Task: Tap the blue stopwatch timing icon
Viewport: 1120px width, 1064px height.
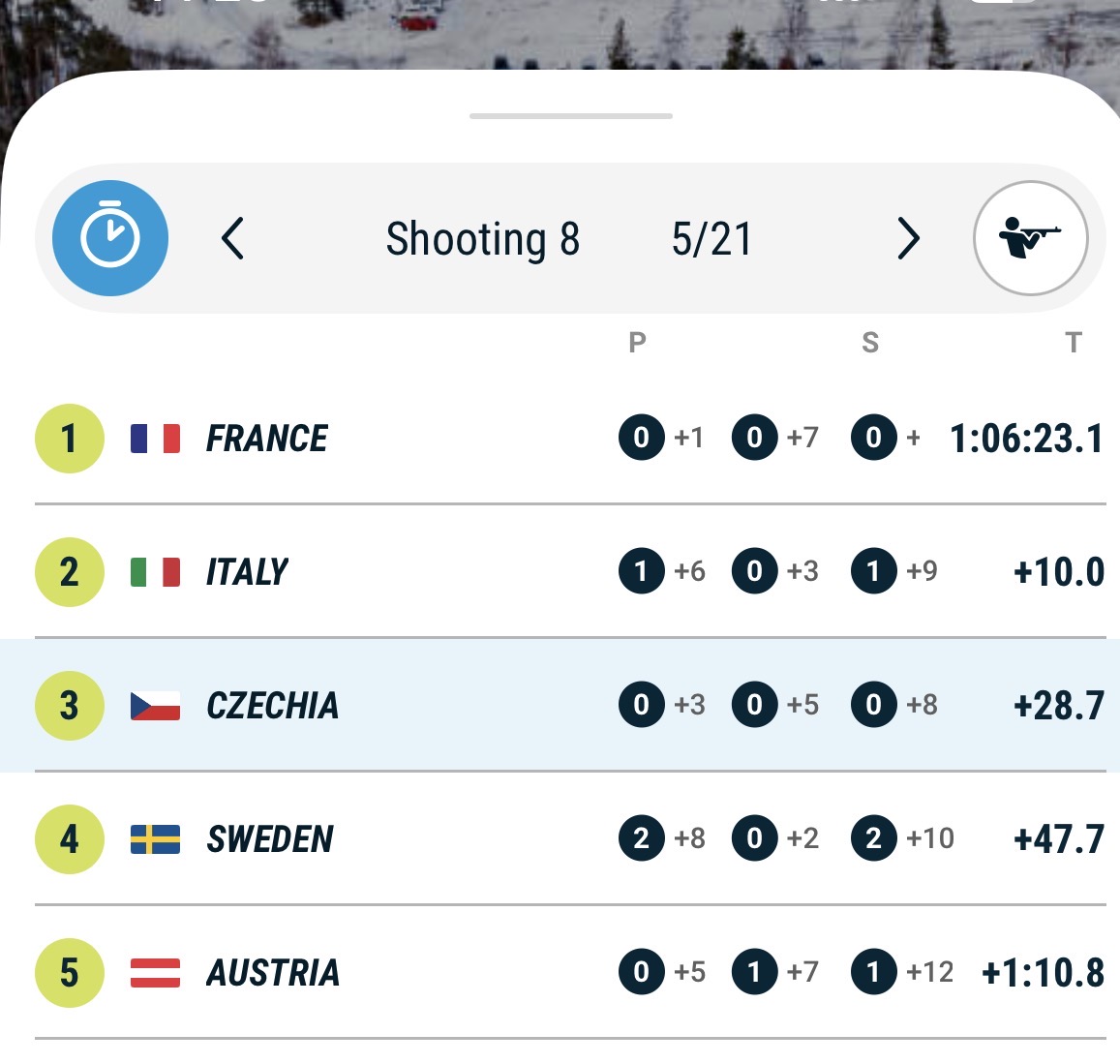Action: 110,238
